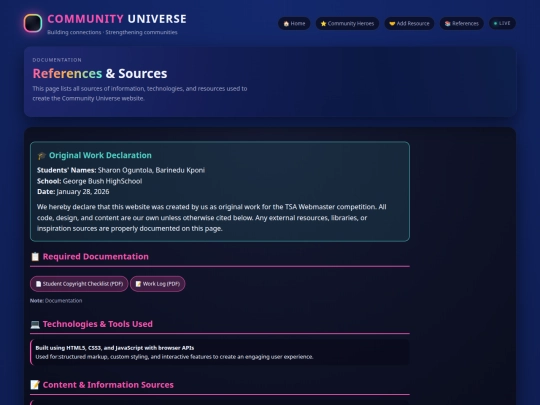This screenshot has width=540, height=405.
Task: Click the memo icon by Content Sources
Action: (x=35, y=385)
